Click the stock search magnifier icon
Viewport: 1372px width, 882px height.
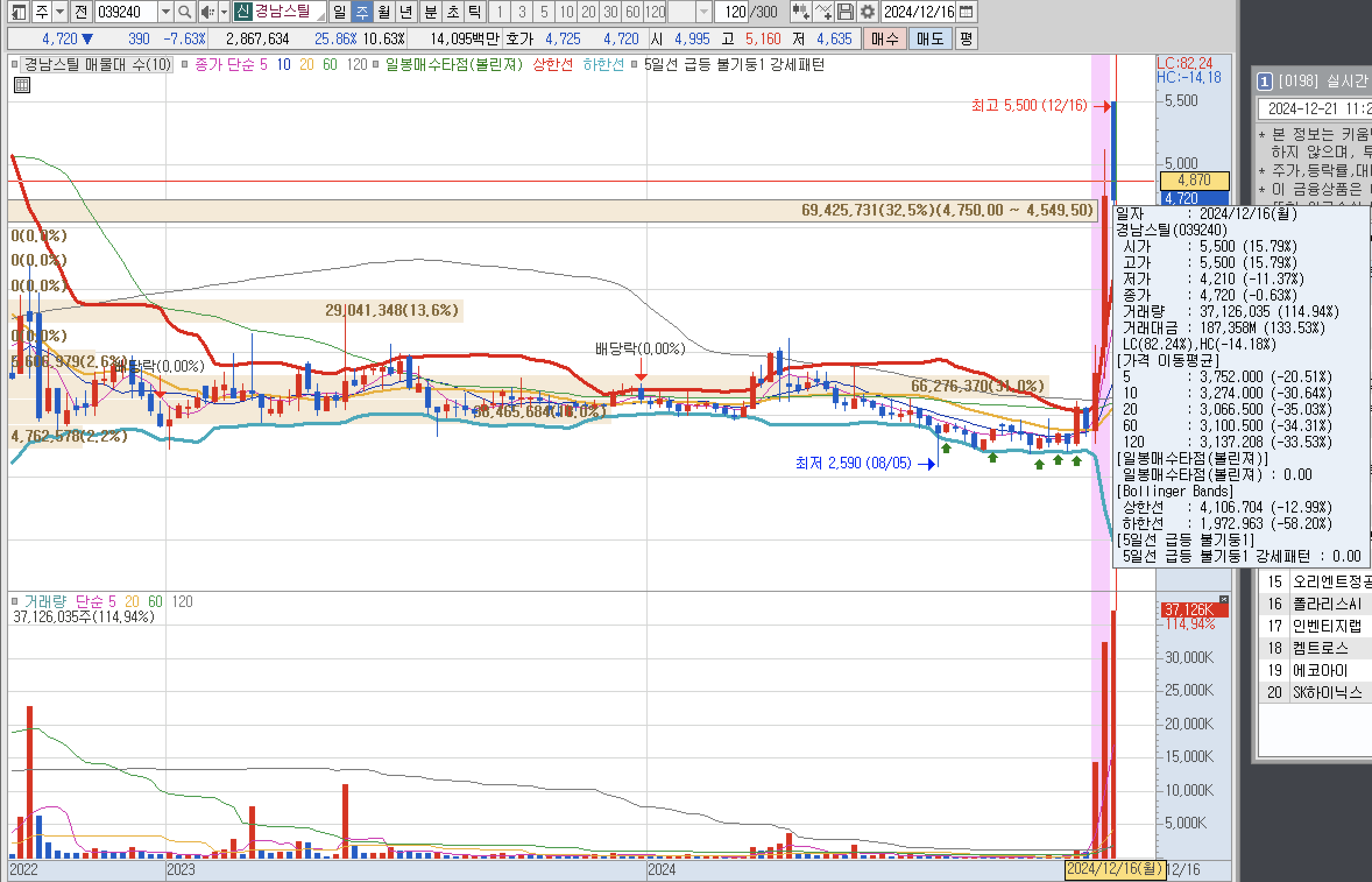pos(185,12)
